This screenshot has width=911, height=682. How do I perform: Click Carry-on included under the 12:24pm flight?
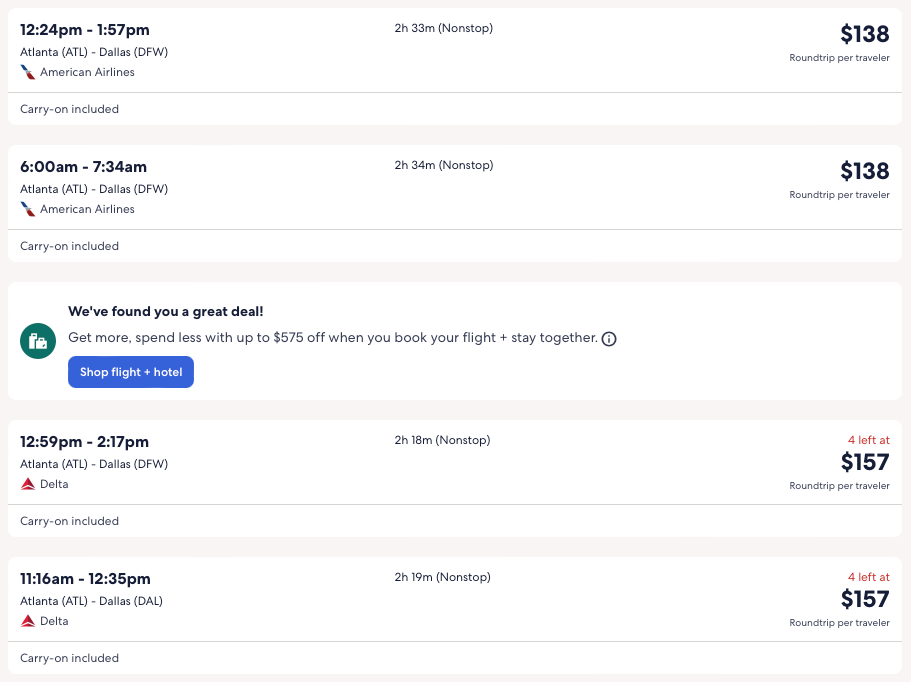69,109
